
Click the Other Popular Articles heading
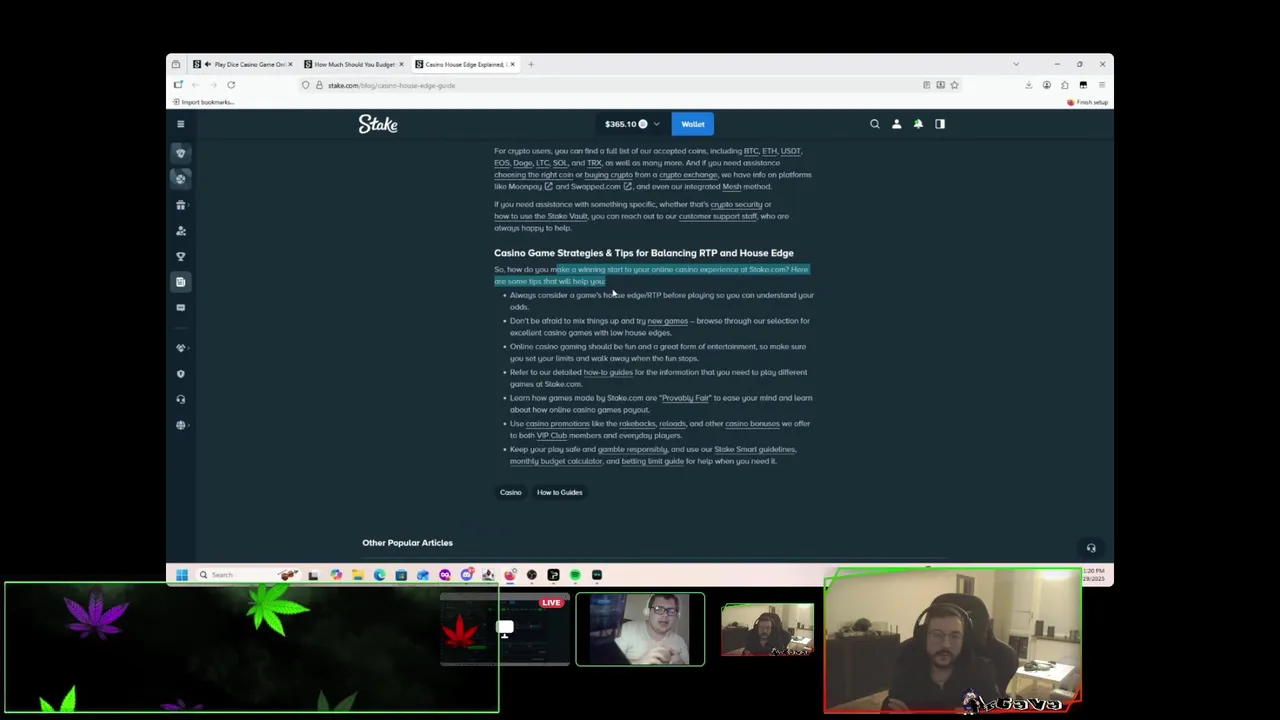407,543
